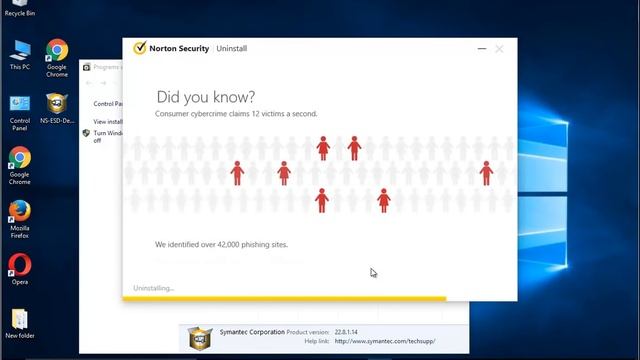
Task: Click Symantec product box icon in details pane
Action: 200,338
